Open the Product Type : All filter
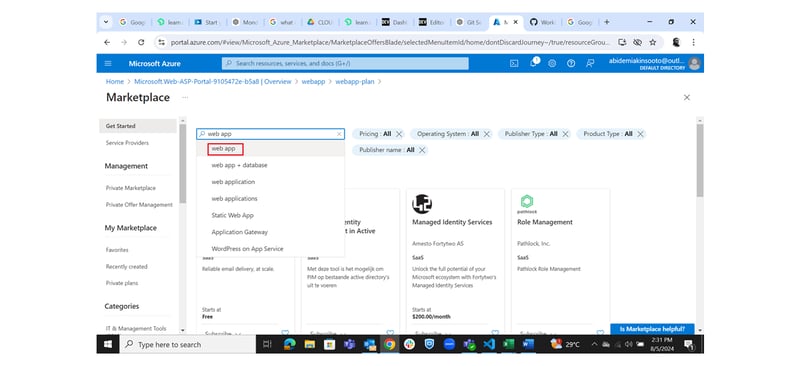Viewport: 800px width, 366px height. [608, 134]
